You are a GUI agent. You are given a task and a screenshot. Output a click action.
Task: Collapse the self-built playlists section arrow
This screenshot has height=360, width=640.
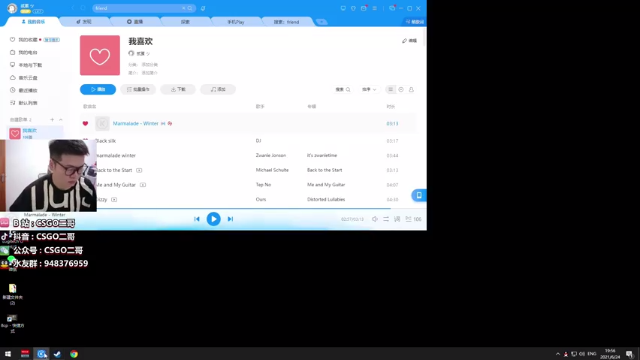click(61, 120)
